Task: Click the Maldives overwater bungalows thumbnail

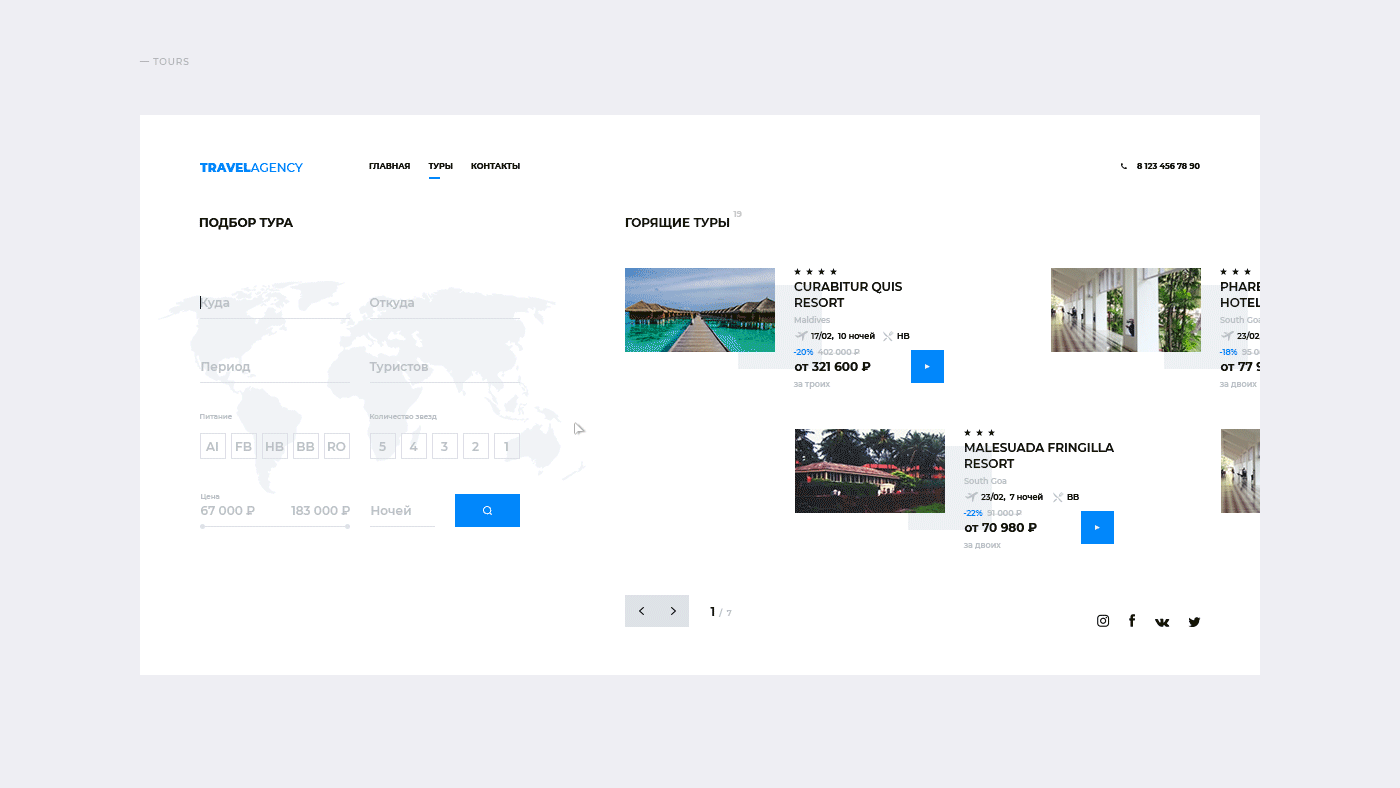Action: pyautogui.click(x=699, y=310)
